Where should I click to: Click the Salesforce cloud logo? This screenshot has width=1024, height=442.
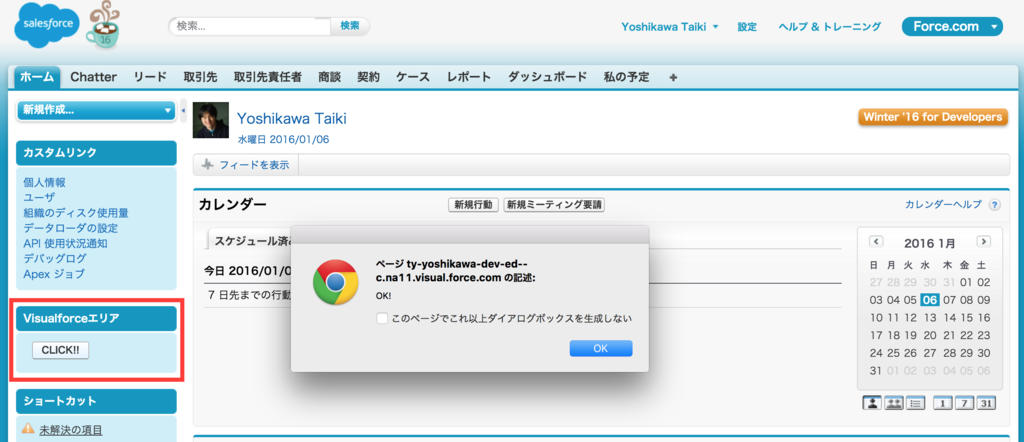coord(46,24)
